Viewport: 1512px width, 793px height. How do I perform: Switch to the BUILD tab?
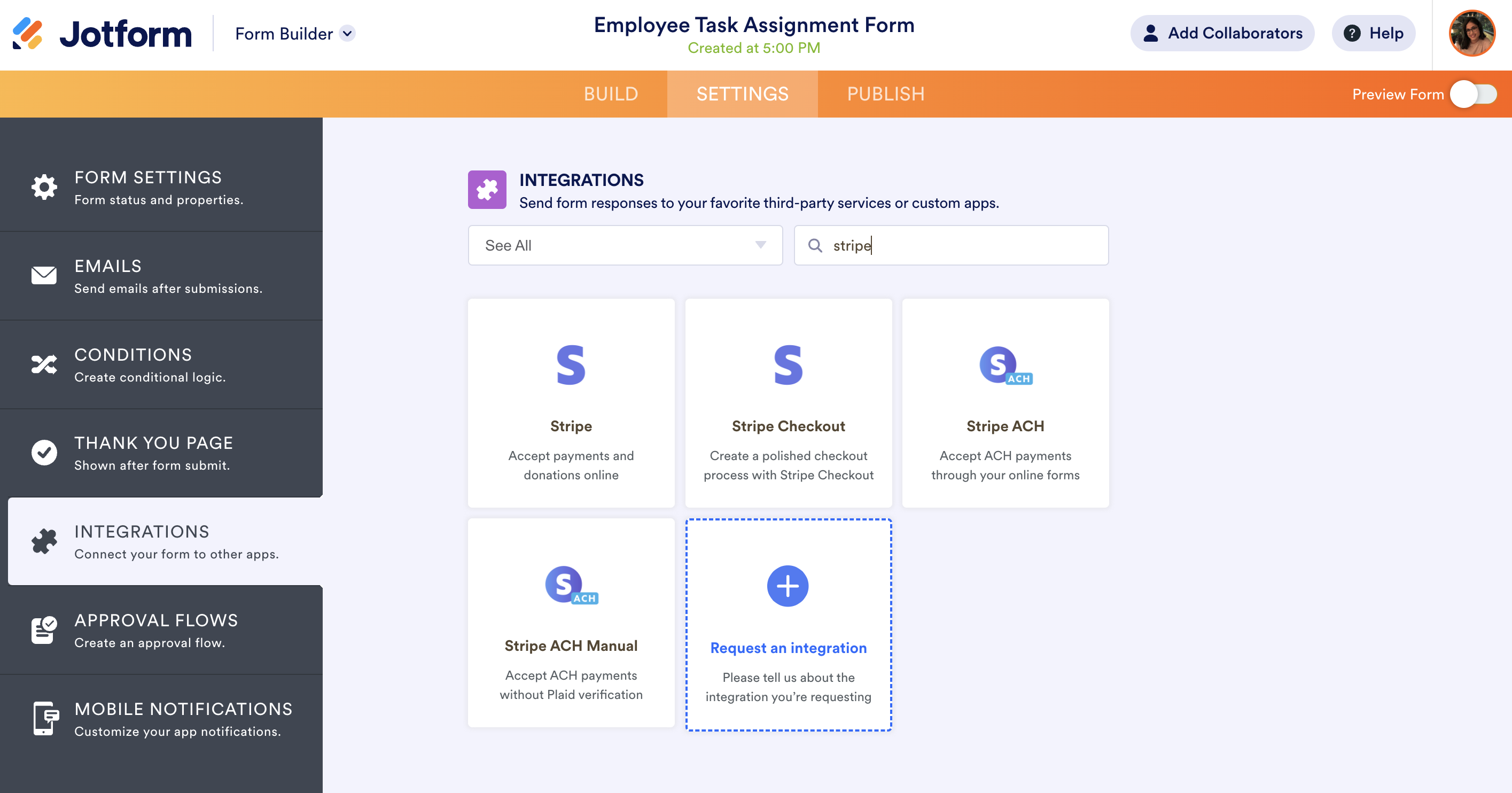(611, 94)
